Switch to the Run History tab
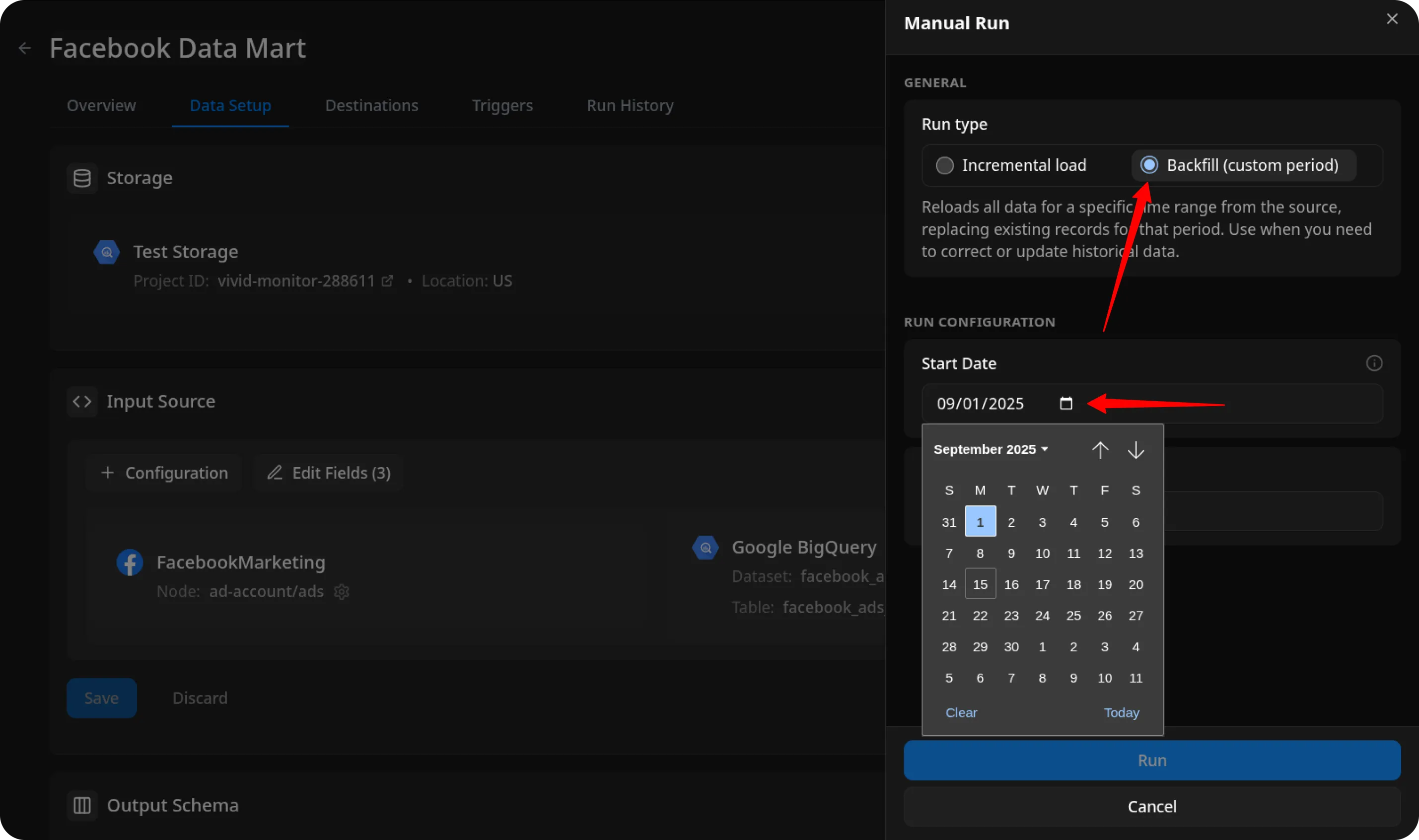Viewport: 1419px width, 840px height. click(x=630, y=106)
